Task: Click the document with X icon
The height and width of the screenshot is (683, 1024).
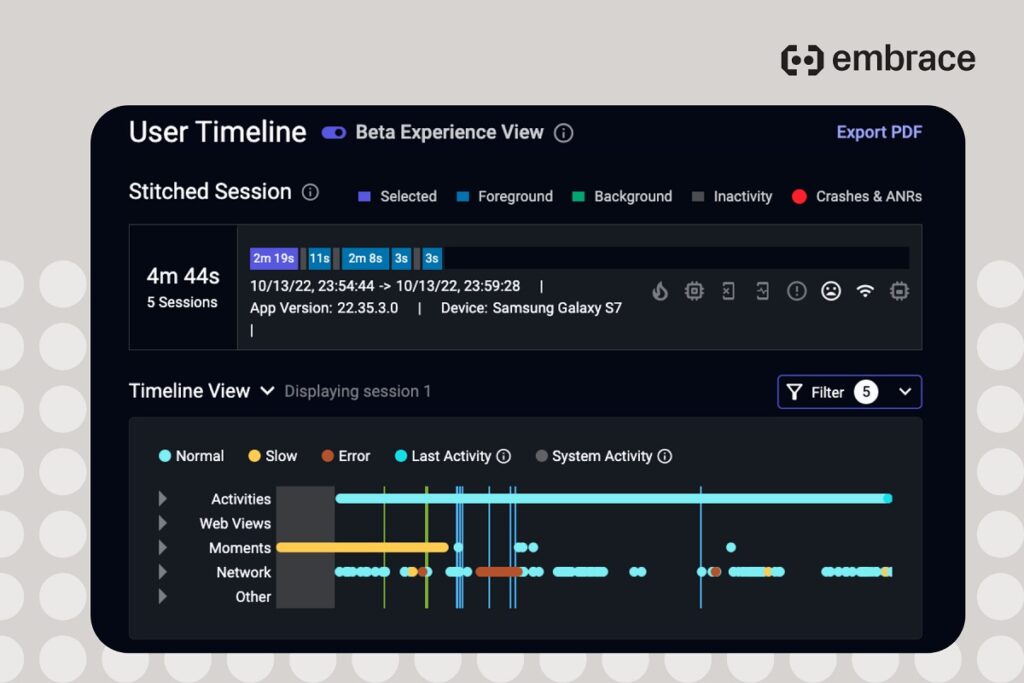Action: (x=728, y=291)
